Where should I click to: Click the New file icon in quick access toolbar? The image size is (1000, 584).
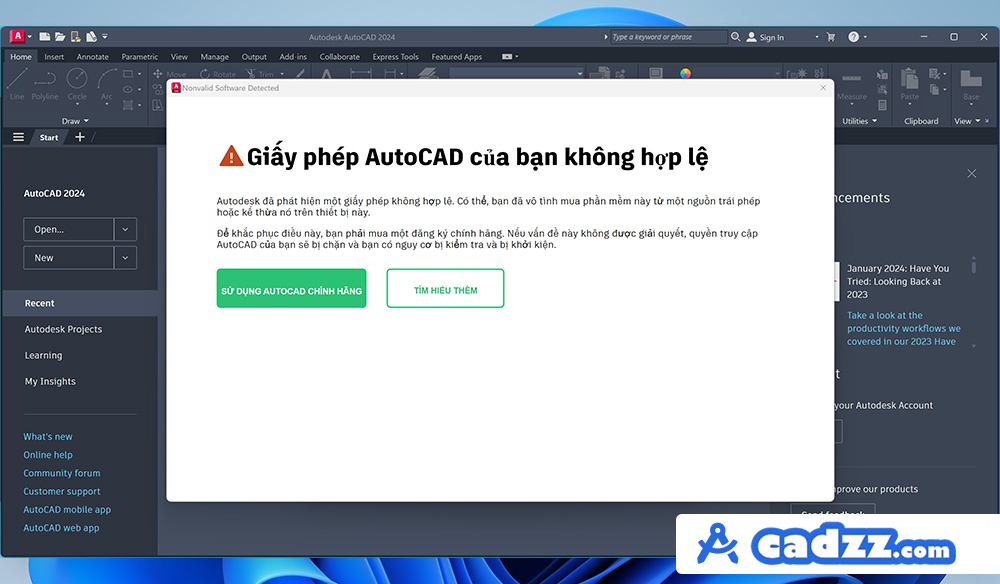pyautogui.click(x=45, y=36)
